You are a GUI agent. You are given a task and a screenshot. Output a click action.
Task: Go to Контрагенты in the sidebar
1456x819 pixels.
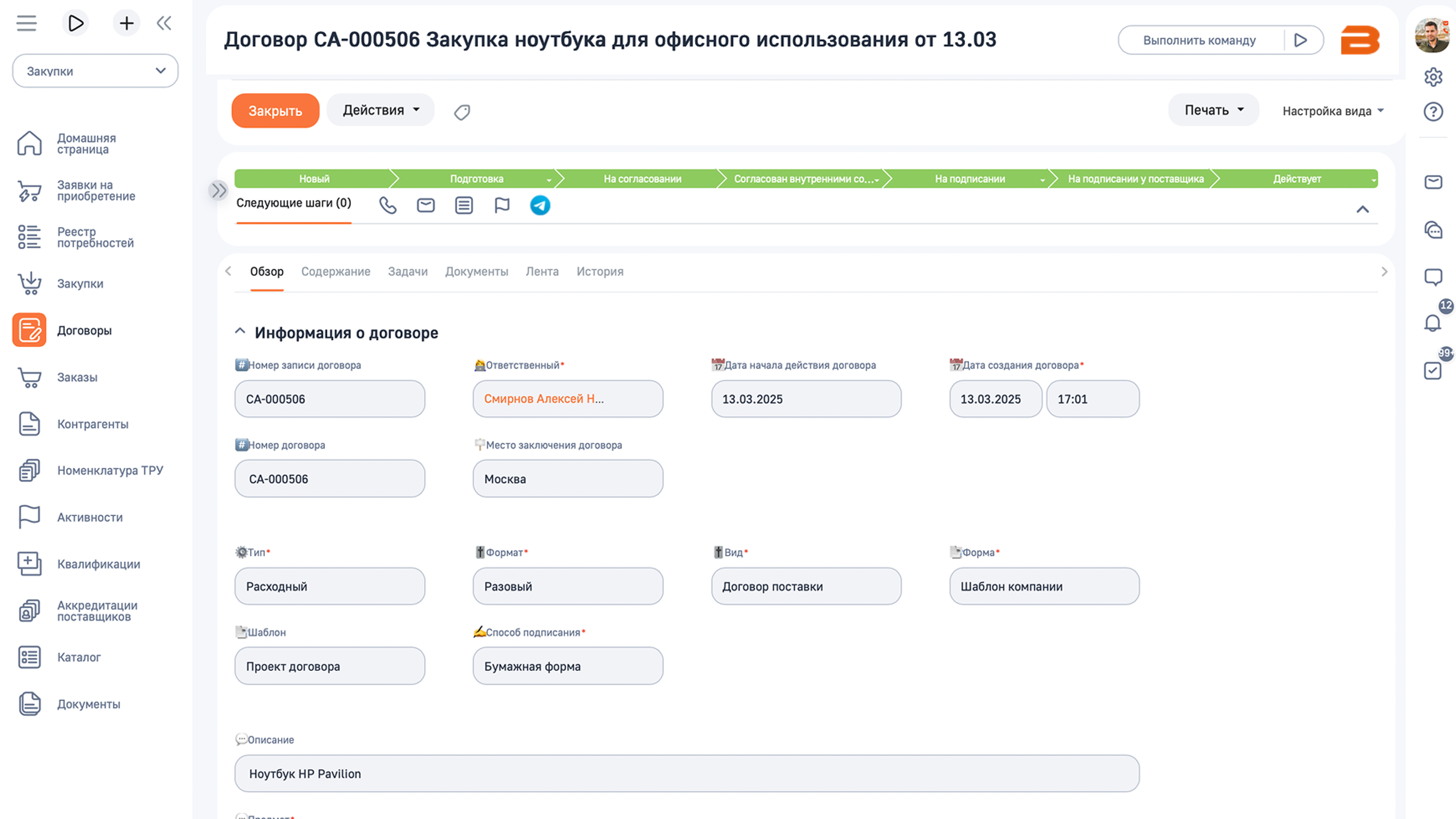(93, 424)
